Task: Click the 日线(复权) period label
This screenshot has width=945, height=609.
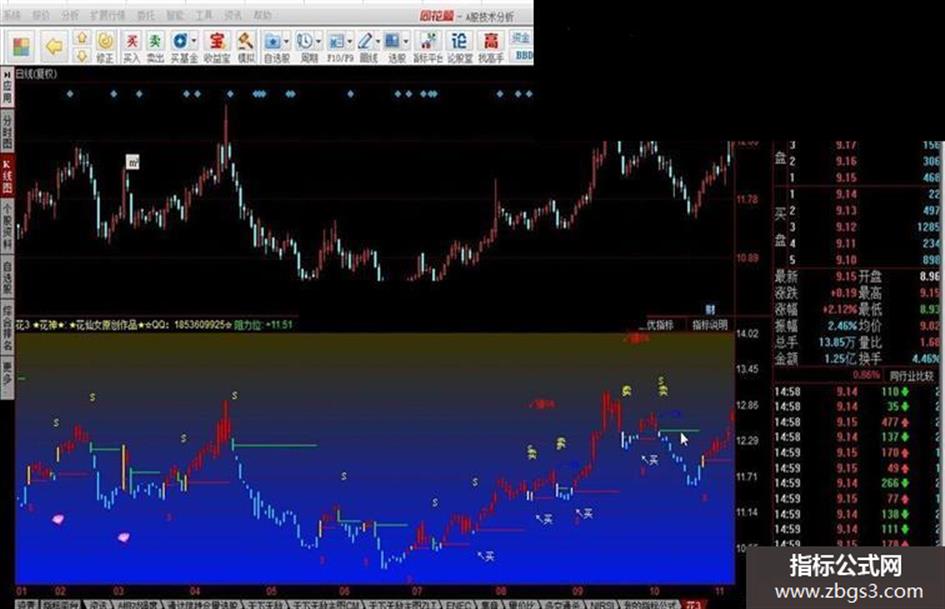Action: click(36, 74)
